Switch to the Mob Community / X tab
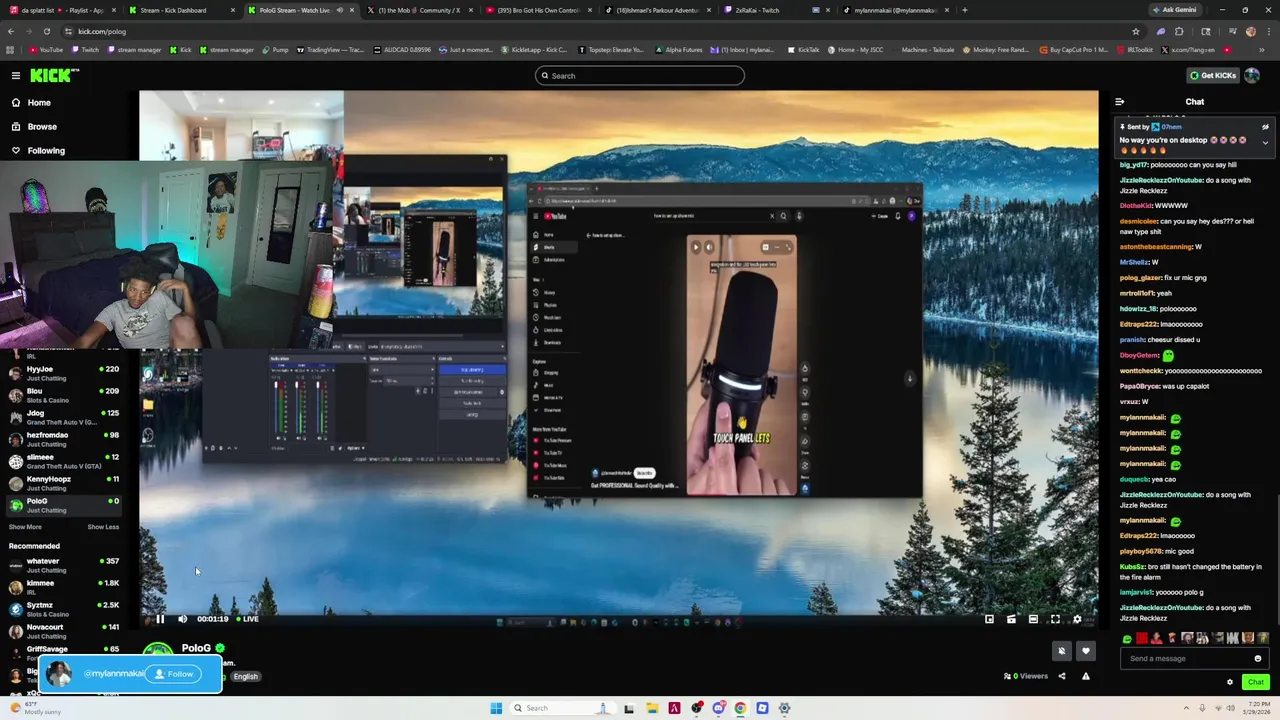 418,10
